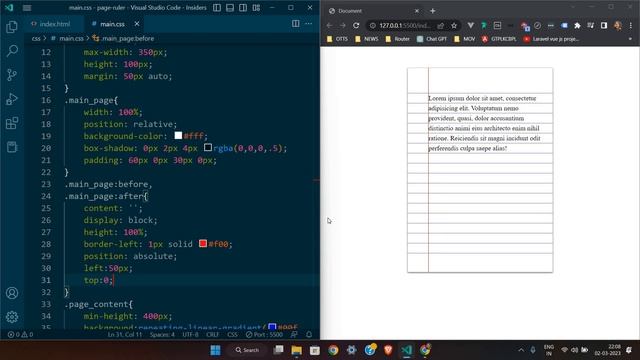Show hidden system tray icons

pyautogui.click(x=521, y=350)
